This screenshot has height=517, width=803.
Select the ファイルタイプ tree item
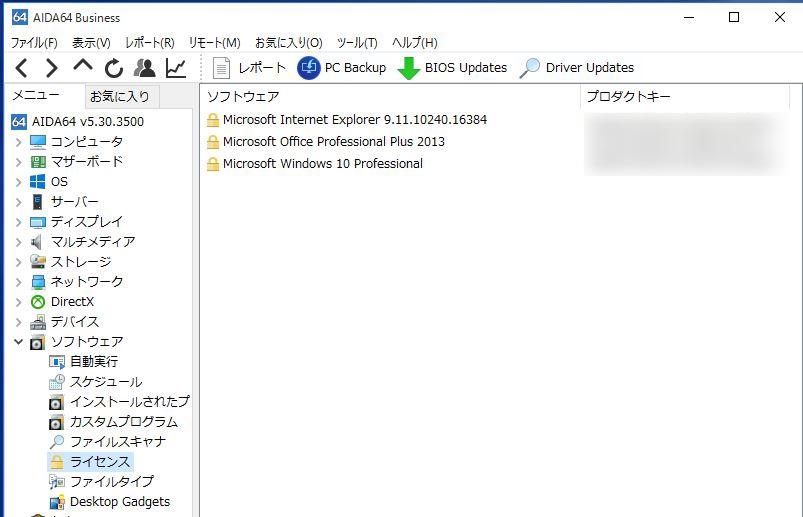(112, 482)
